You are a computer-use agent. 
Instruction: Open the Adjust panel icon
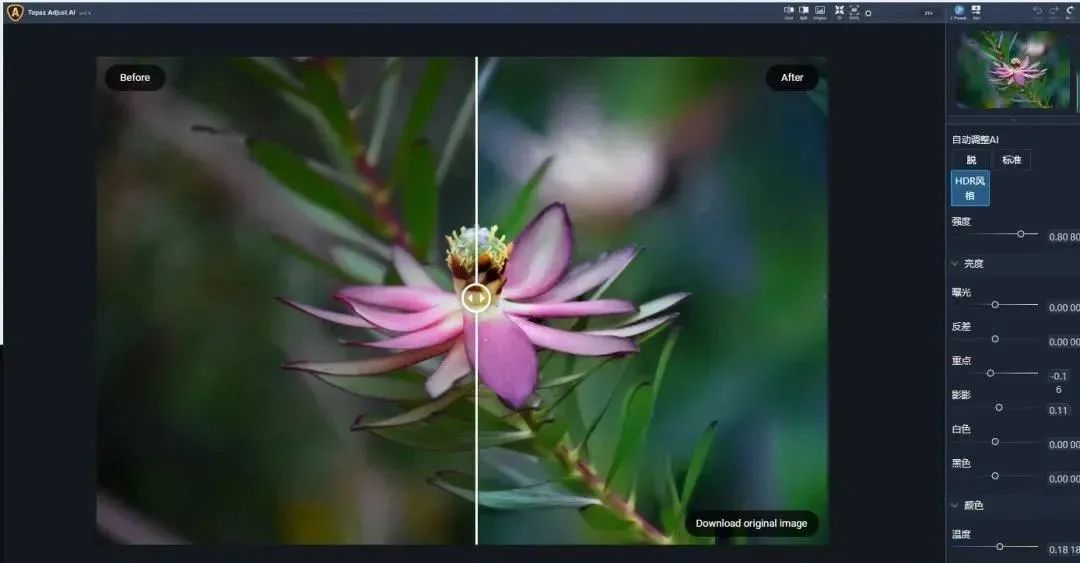[976, 11]
